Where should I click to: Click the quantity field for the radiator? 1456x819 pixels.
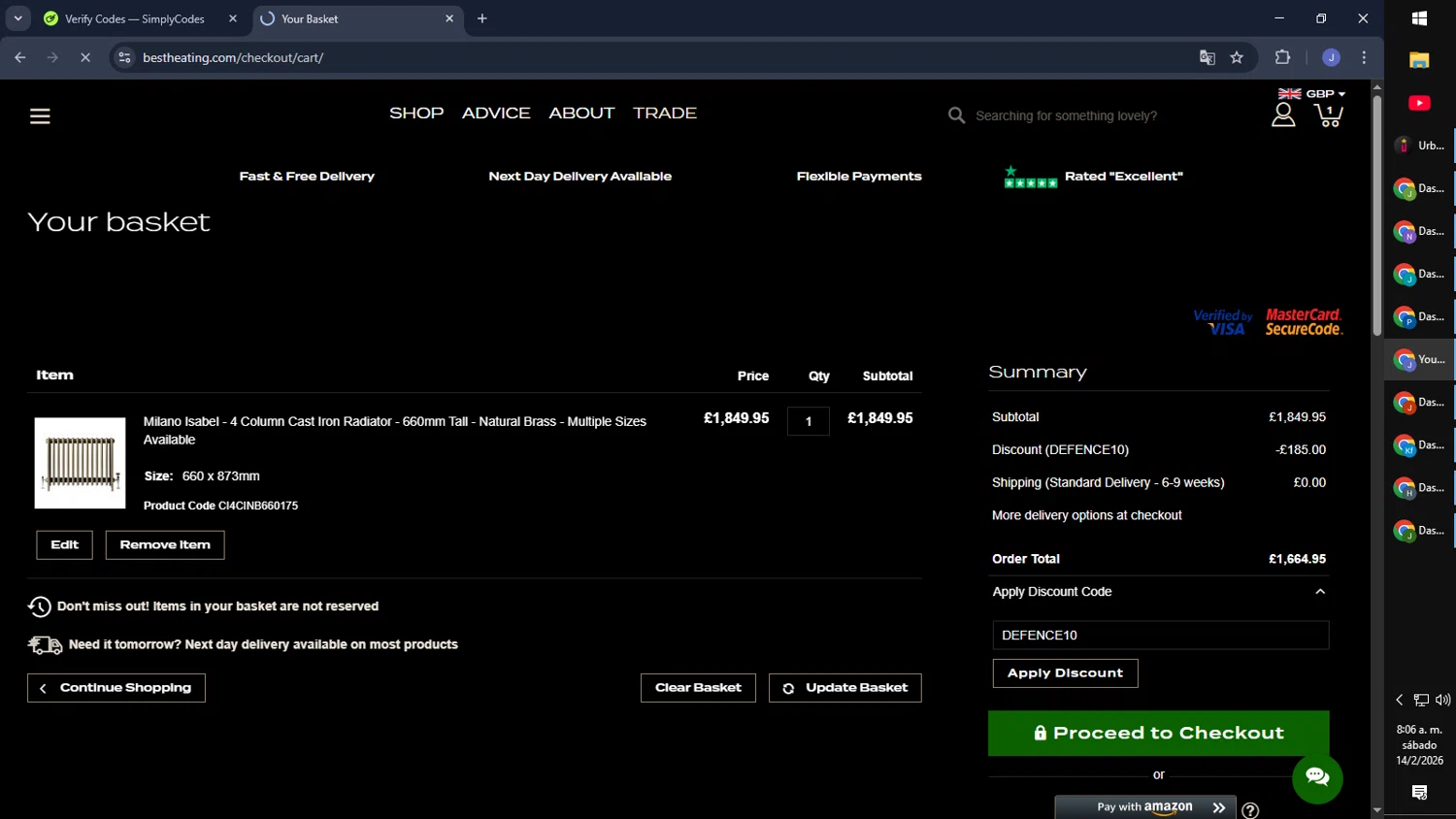(x=808, y=421)
